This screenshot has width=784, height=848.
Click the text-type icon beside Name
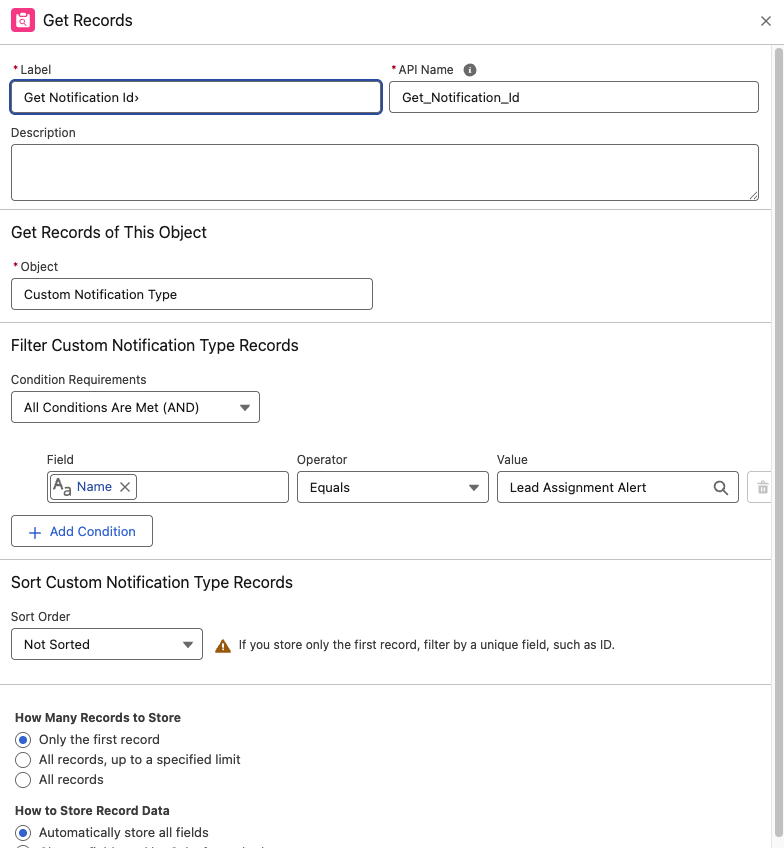click(62, 487)
